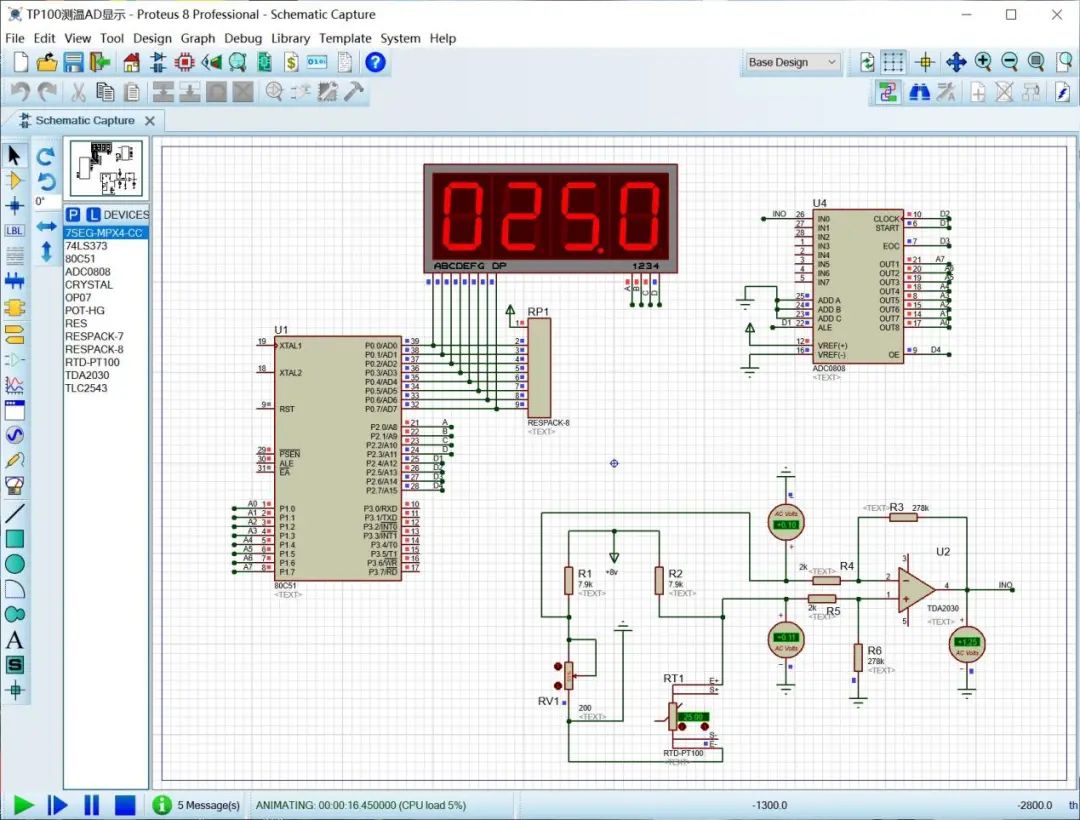The height and width of the screenshot is (820, 1080).
Task: Click the P pick devices button
Action: pyautogui.click(x=73, y=215)
